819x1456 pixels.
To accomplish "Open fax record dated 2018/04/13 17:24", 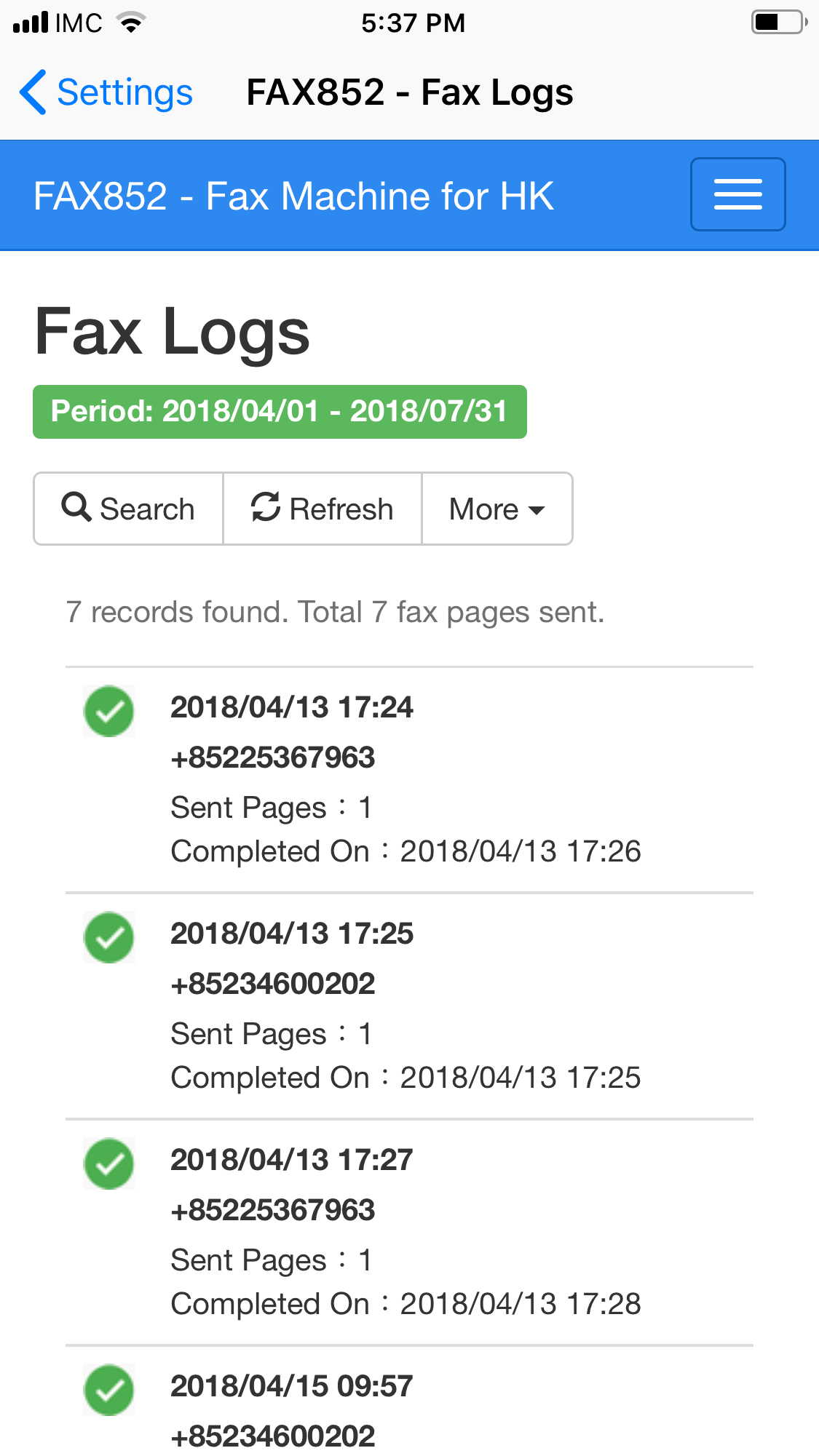I will [x=409, y=779].
